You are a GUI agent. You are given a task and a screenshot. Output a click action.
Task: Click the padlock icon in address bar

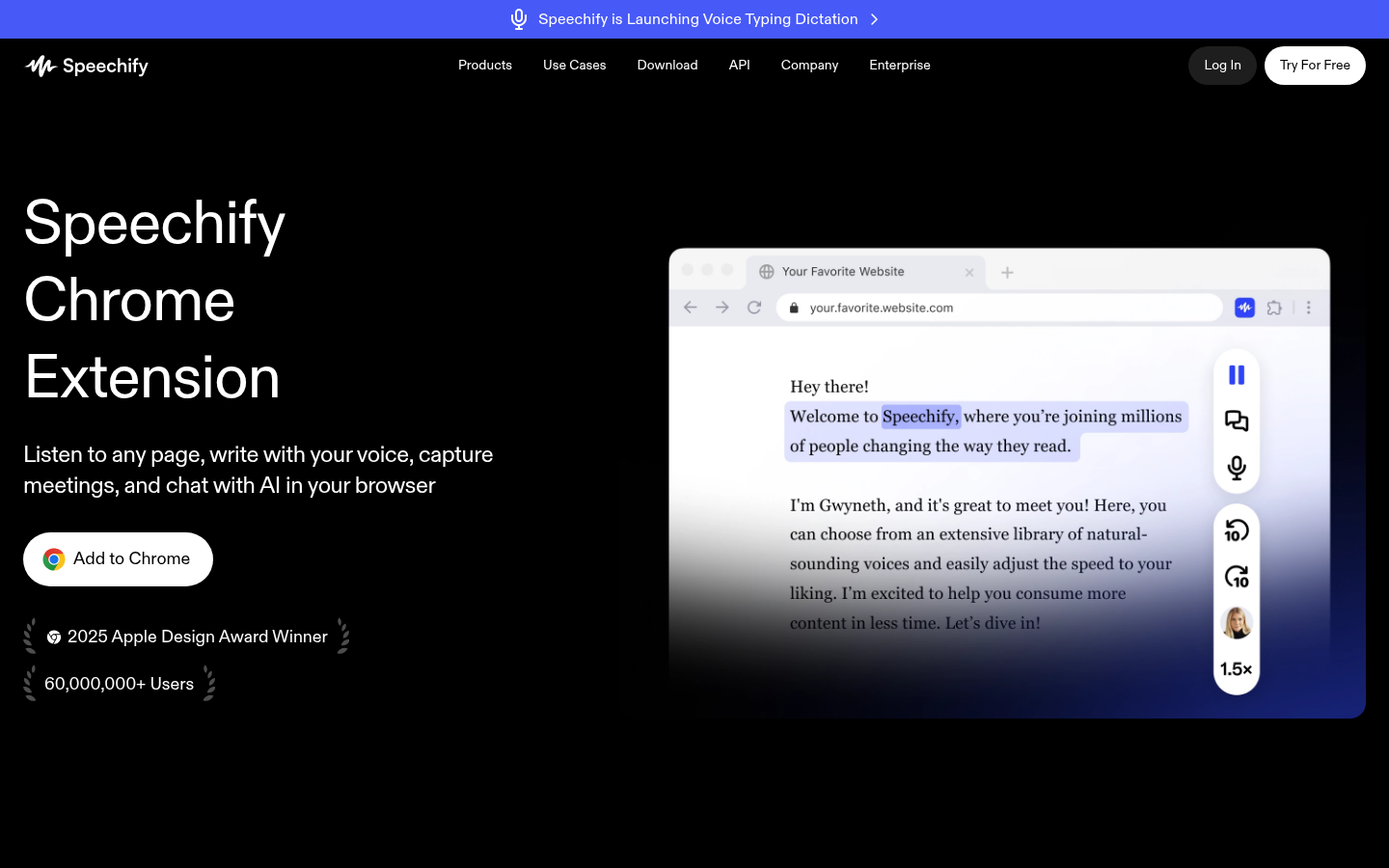tap(794, 308)
